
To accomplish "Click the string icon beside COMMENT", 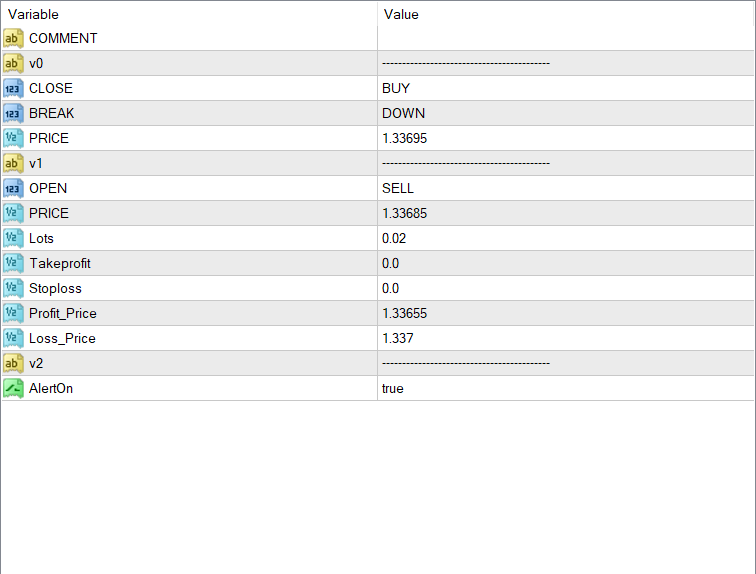I will pyautogui.click(x=13, y=38).
